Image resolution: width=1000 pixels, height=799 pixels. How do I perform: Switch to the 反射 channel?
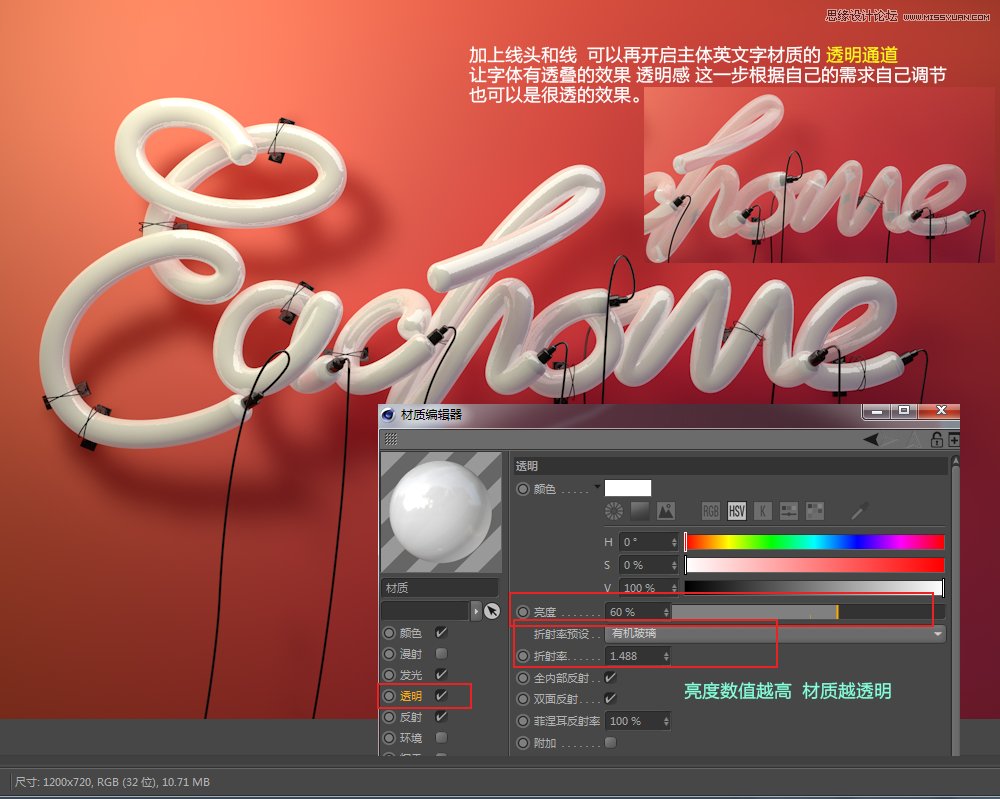412,716
